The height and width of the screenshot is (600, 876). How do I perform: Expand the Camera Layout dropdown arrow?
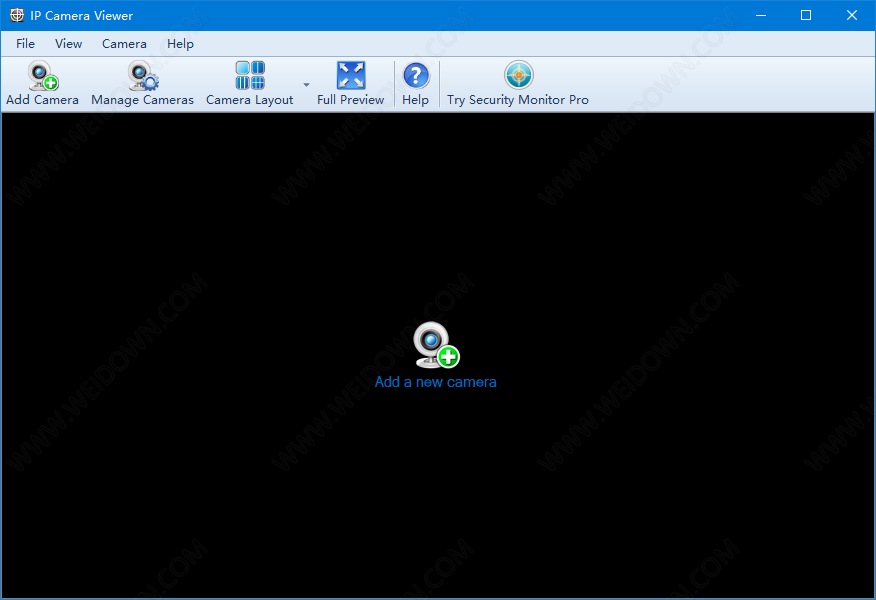306,85
